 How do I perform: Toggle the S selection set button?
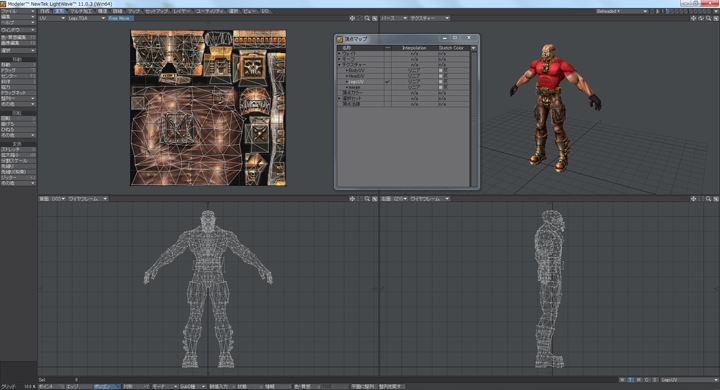(x=655, y=380)
